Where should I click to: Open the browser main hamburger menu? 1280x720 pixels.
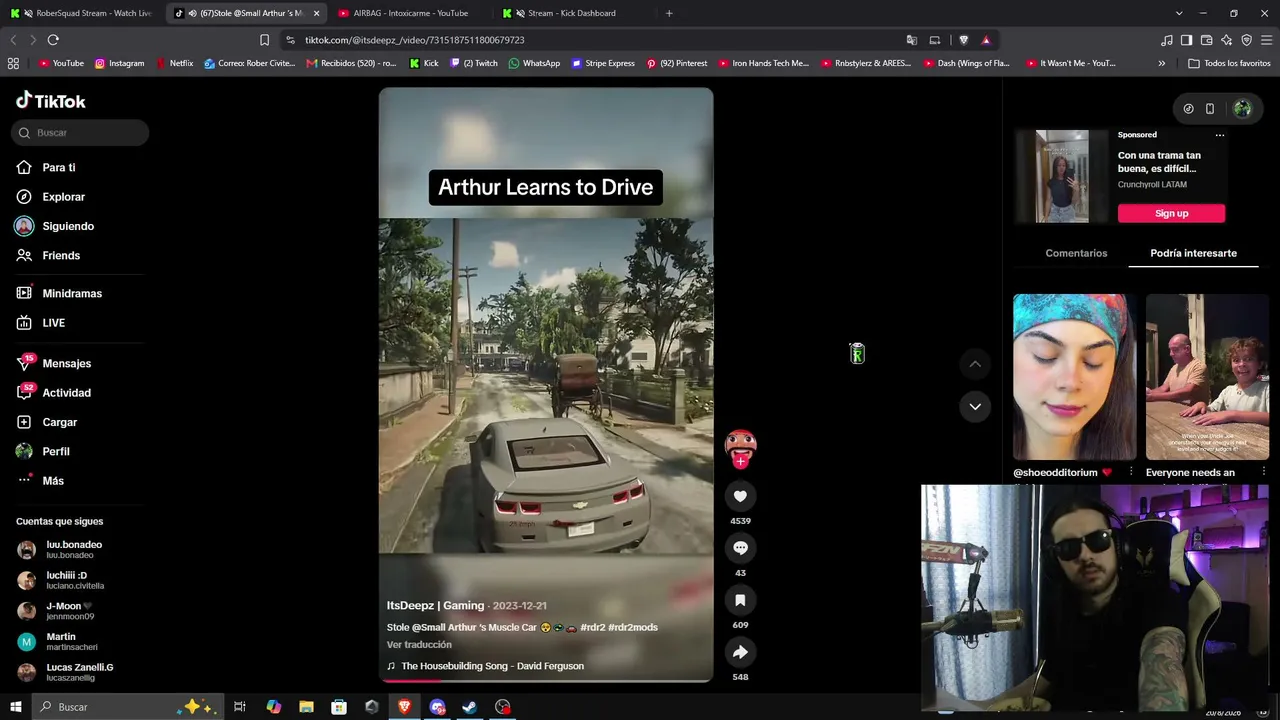(x=1267, y=40)
